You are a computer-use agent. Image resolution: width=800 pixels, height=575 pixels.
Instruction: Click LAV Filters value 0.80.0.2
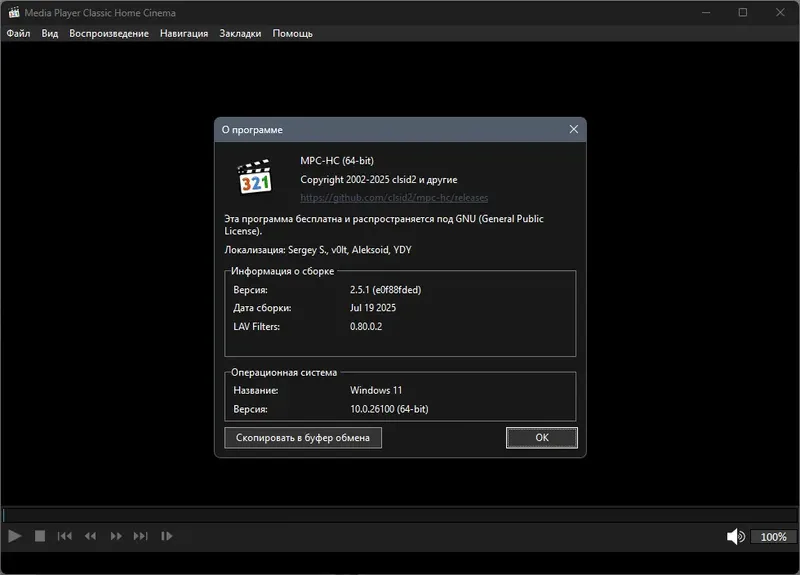coord(366,327)
